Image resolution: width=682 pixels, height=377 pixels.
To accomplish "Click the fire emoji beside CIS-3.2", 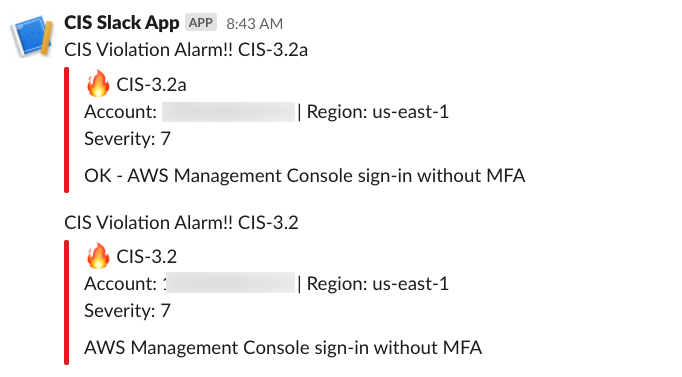I will (x=98, y=255).
